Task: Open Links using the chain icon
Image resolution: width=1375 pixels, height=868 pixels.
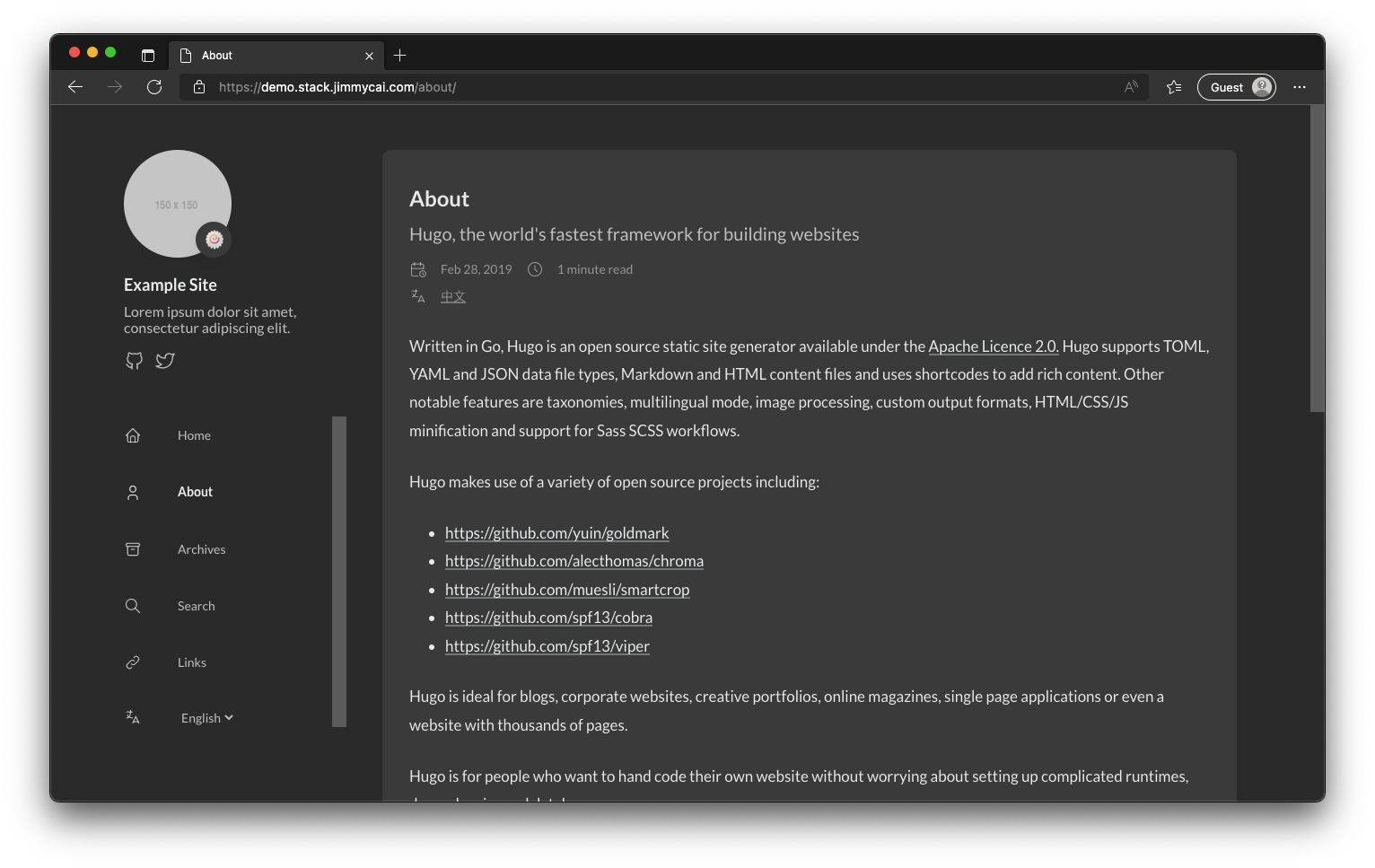Action: [x=133, y=662]
